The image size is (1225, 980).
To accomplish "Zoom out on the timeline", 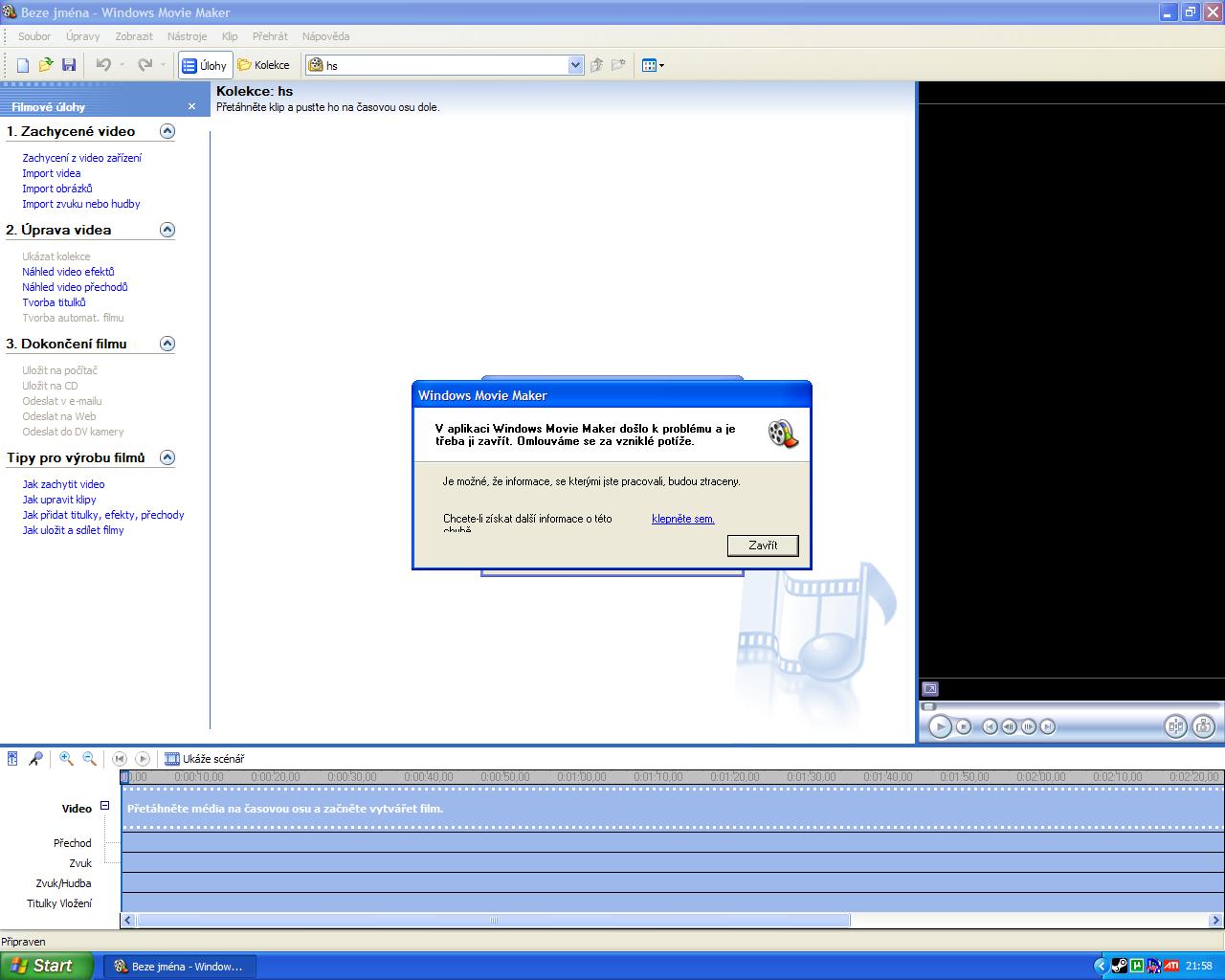I will tap(89, 759).
